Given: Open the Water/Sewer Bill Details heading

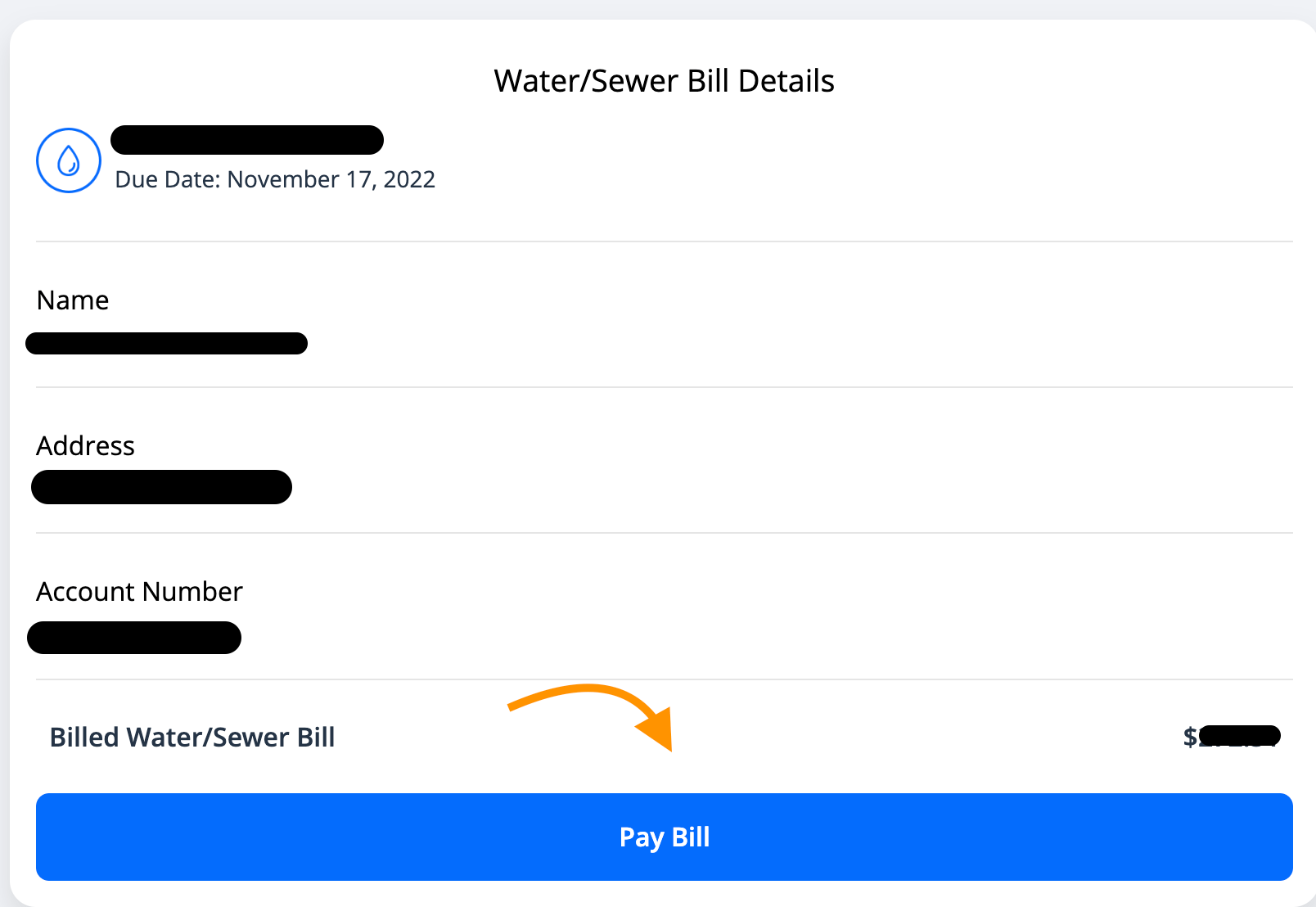Looking at the screenshot, I should 663,79.
